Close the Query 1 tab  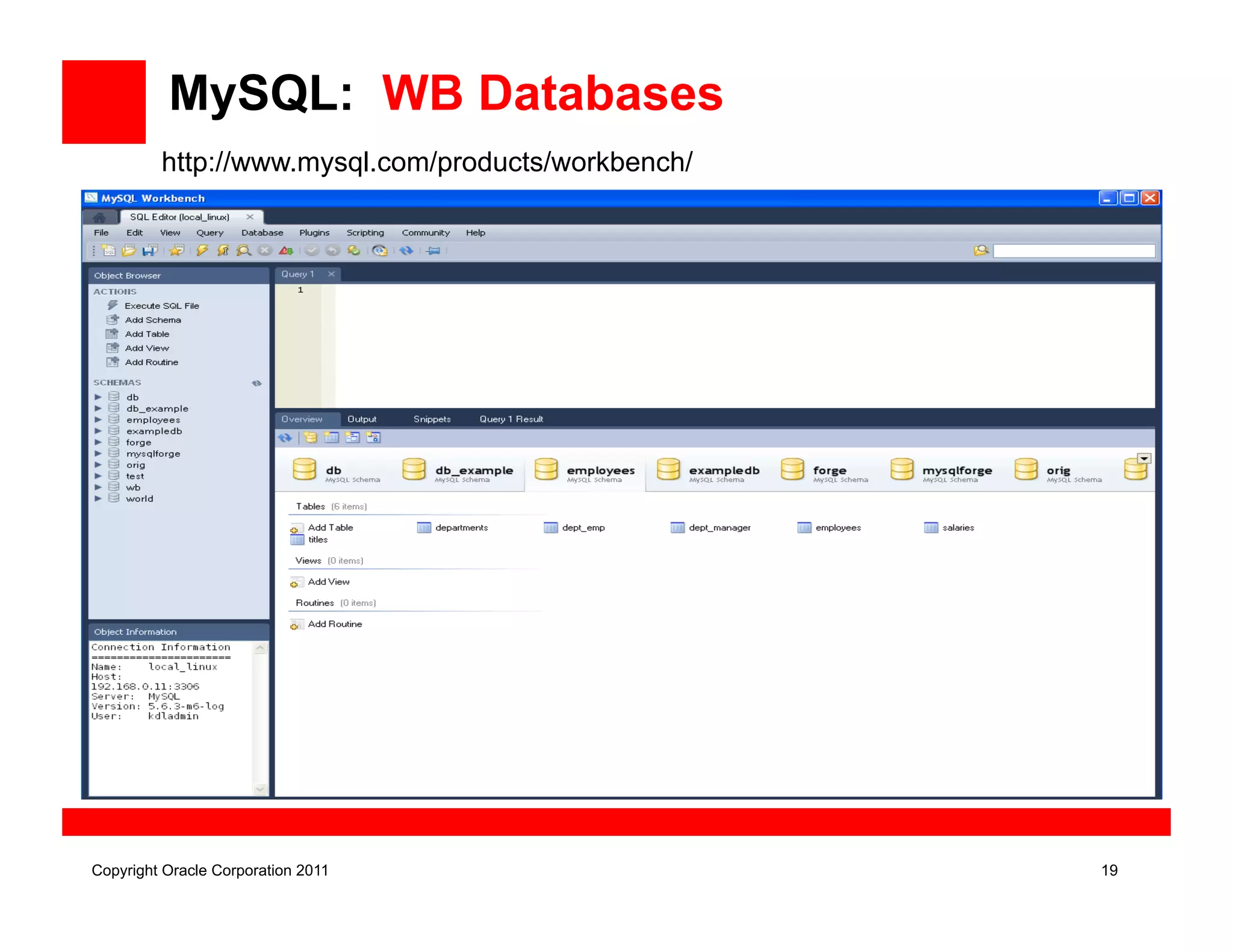pos(331,274)
